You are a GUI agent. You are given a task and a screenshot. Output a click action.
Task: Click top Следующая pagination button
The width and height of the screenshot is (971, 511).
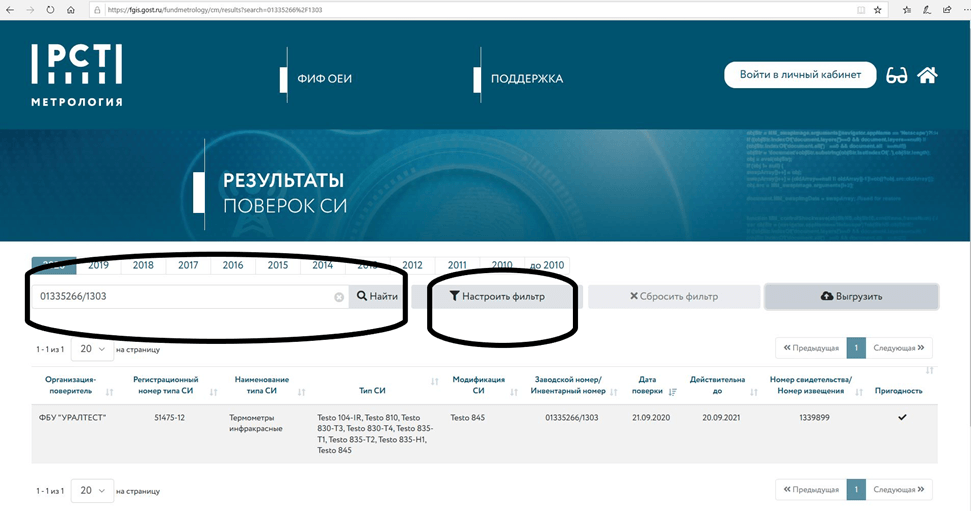(899, 348)
